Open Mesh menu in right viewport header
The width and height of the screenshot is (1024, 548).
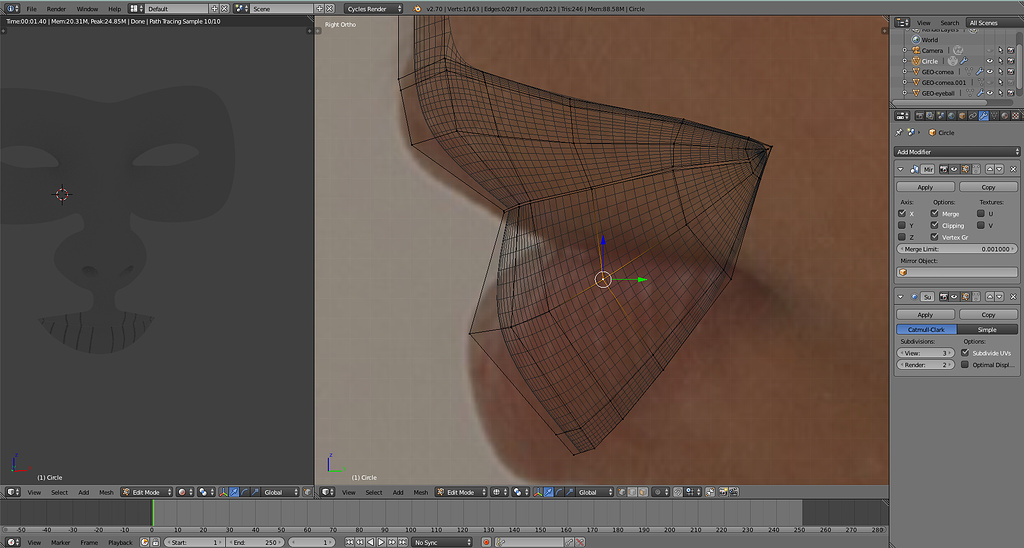pyautogui.click(x=421, y=492)
